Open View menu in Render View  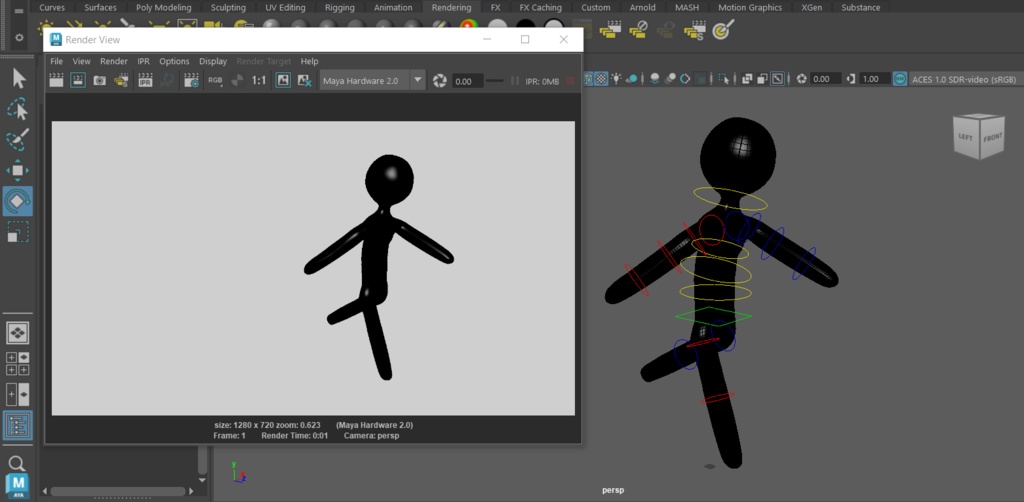82,61
